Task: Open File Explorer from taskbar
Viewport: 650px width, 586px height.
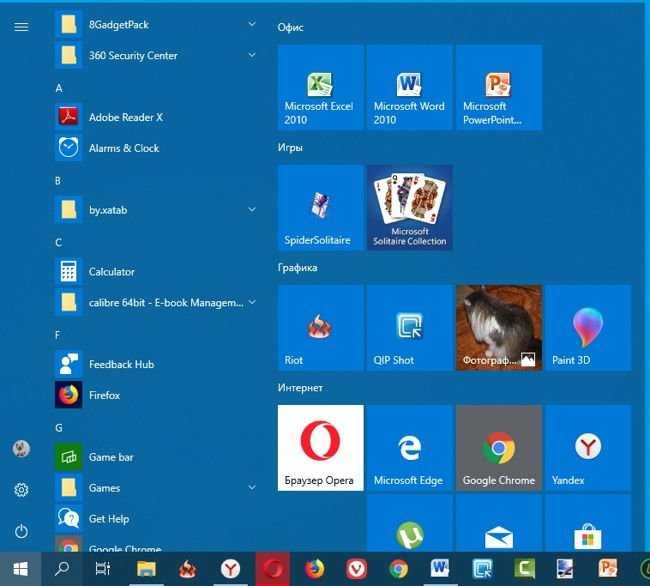Action: [146, 569]
